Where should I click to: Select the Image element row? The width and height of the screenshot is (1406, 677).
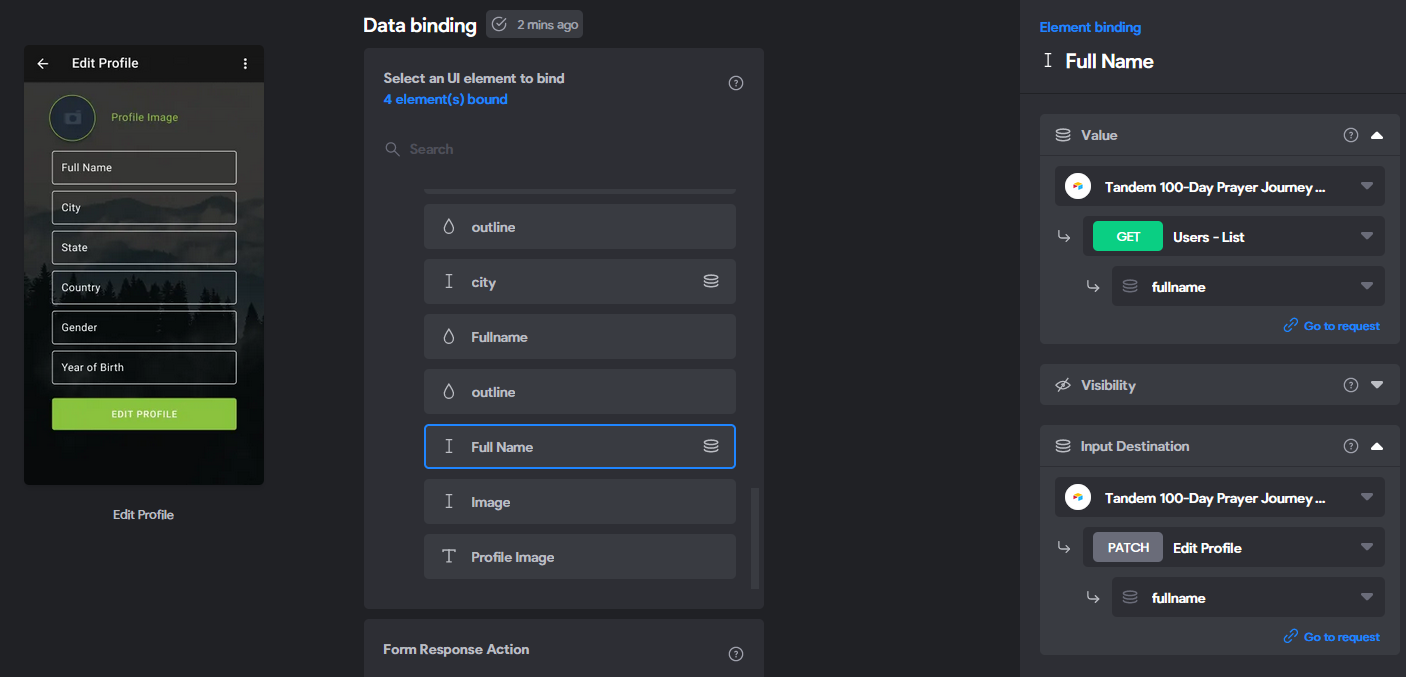point(580,502)
